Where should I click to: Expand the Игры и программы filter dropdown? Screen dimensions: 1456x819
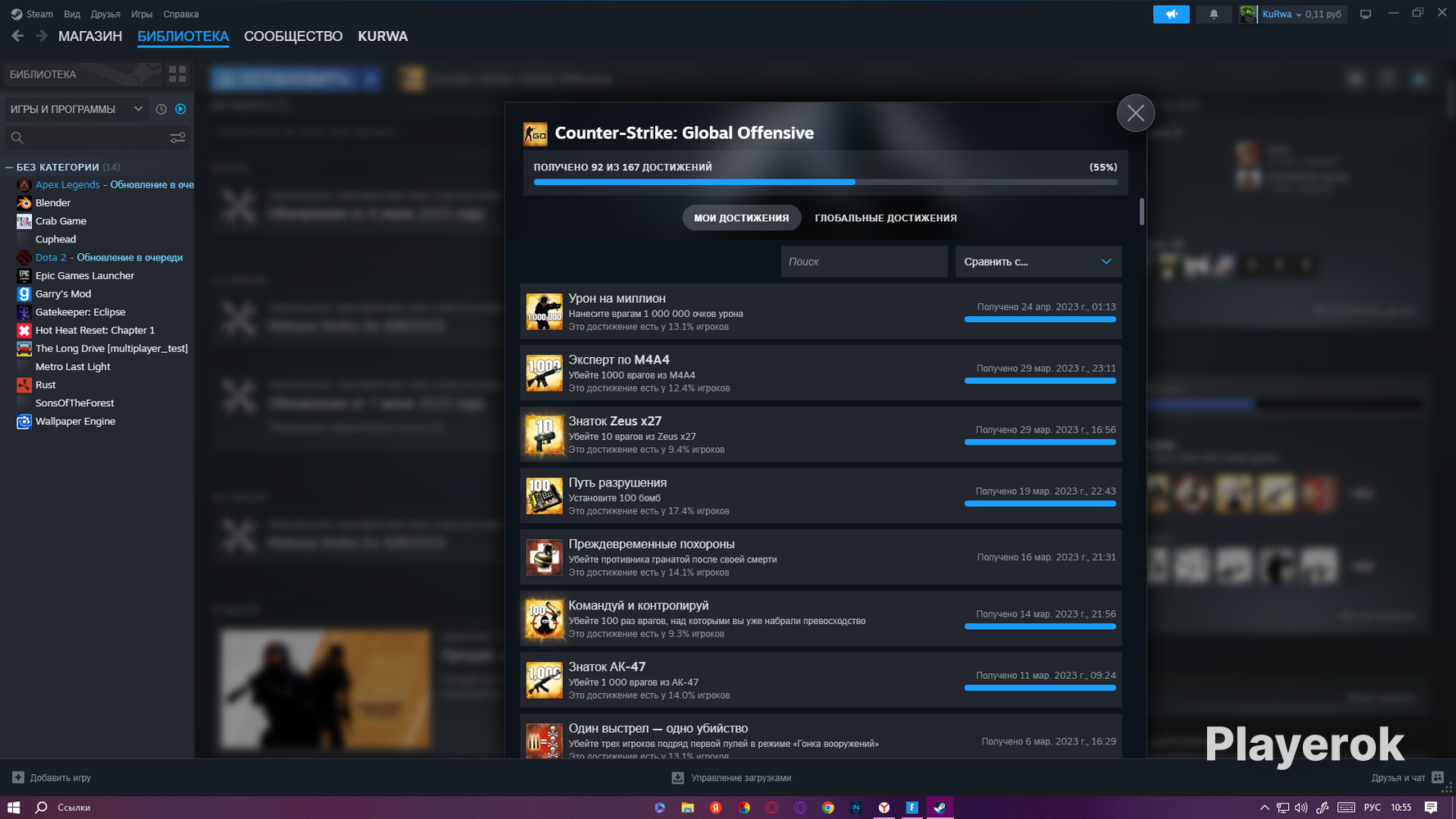coord(76,109)
